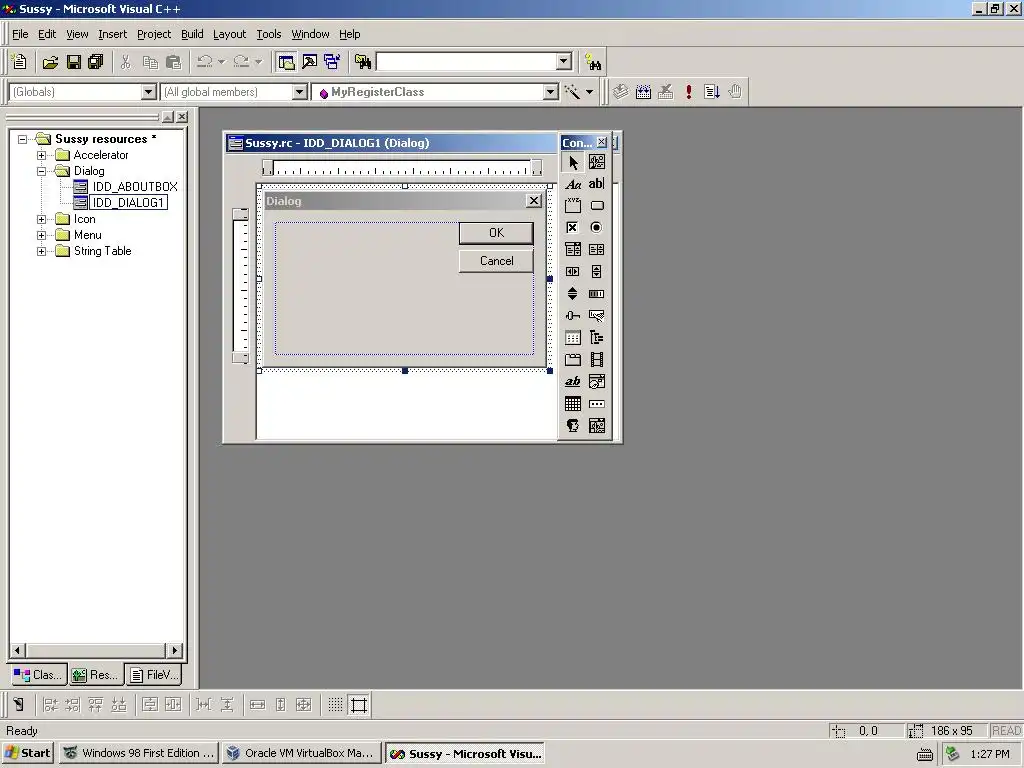This screenshot has height=768, width=1024.
Task: Switch to the ClassView tab
Action: pos(38,675)
